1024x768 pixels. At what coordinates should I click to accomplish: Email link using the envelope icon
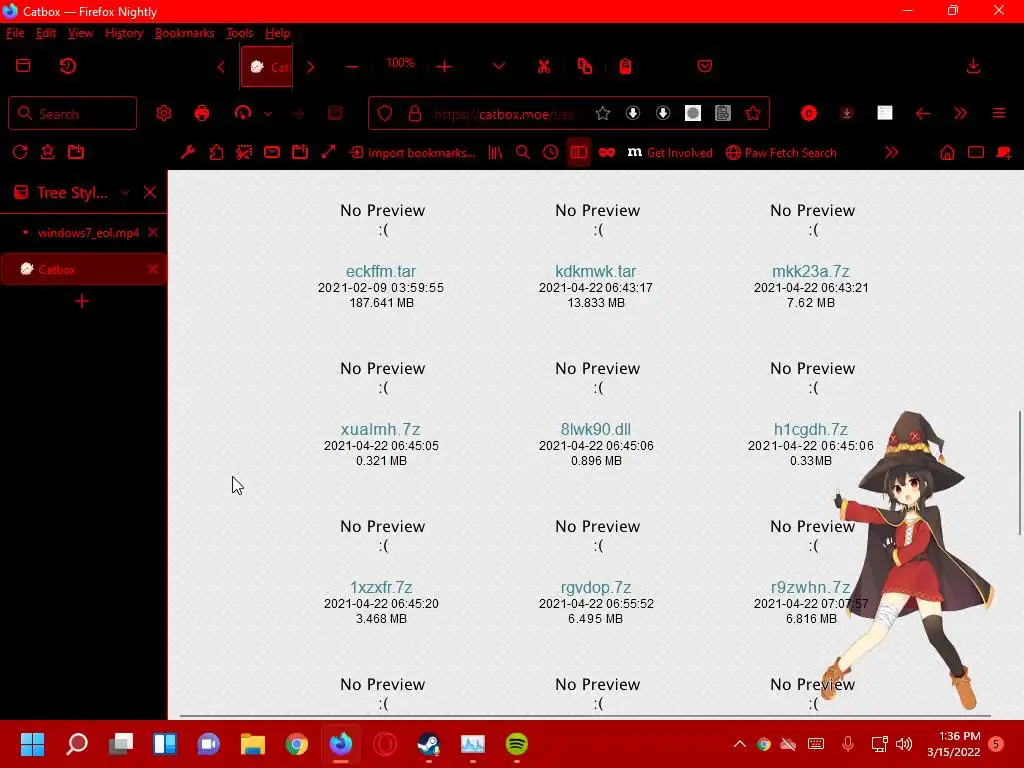(x=272, y=152)
